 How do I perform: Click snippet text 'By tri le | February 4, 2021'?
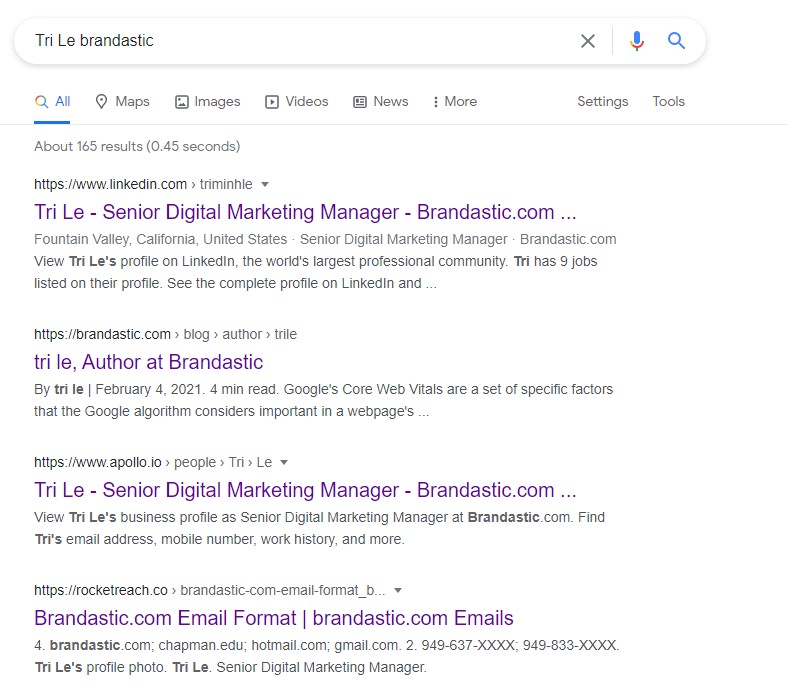pos(118,389)
